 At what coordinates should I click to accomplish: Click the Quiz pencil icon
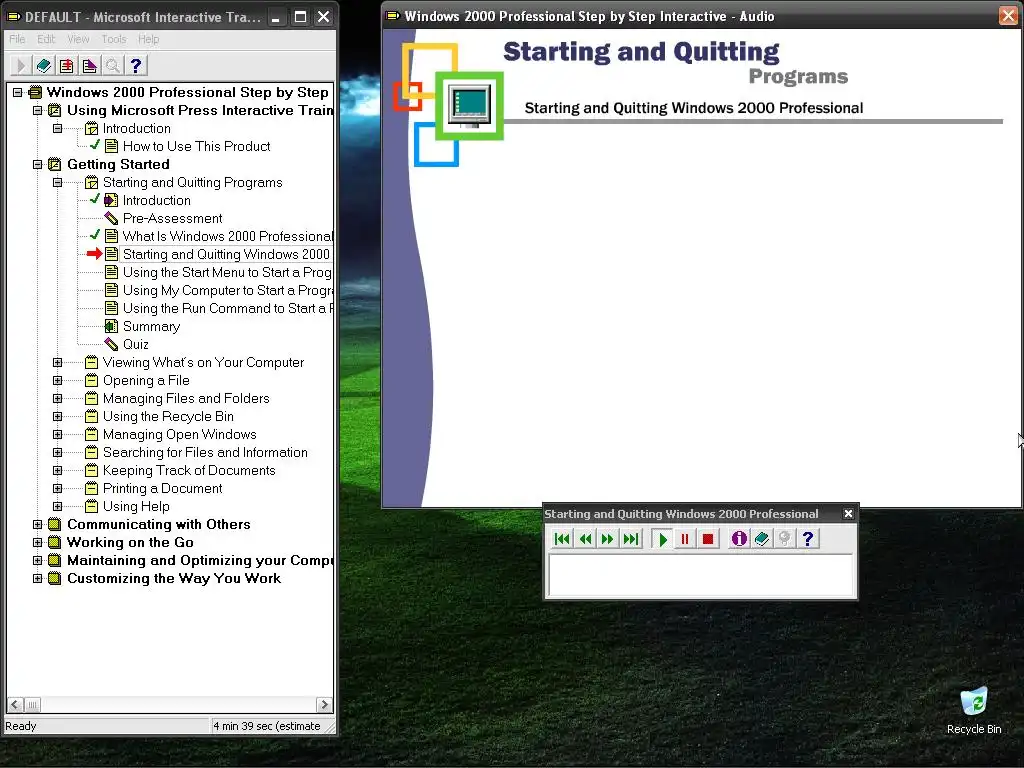pos(112,344)
